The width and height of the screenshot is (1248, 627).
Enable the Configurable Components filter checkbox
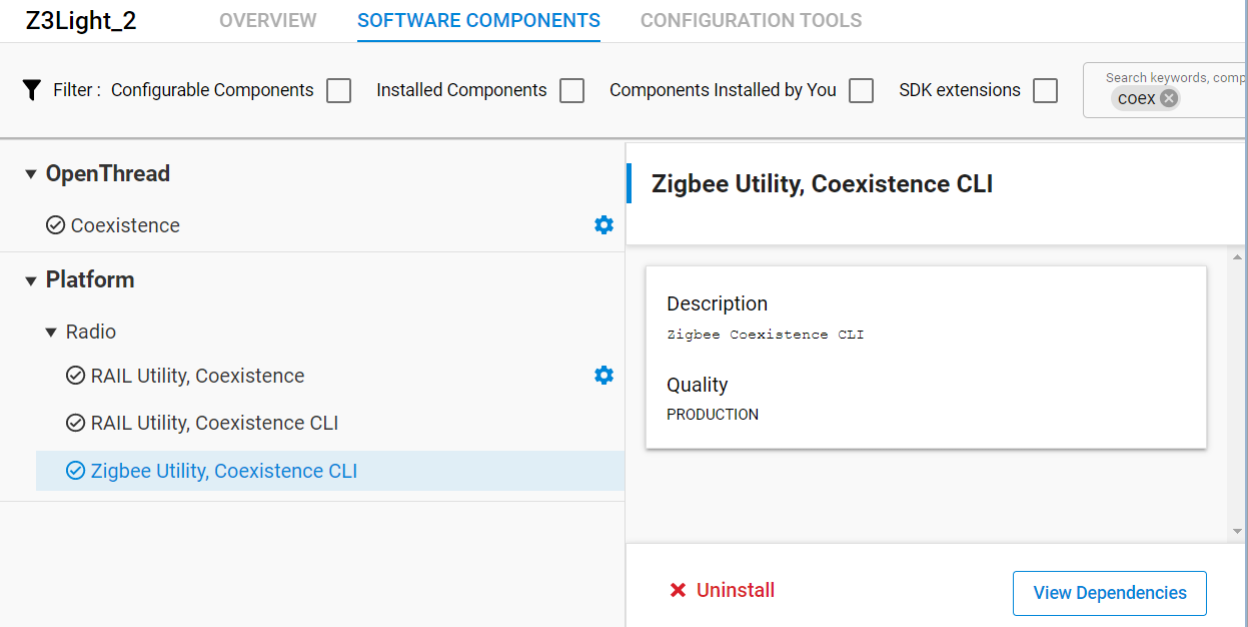click(339, 91)
